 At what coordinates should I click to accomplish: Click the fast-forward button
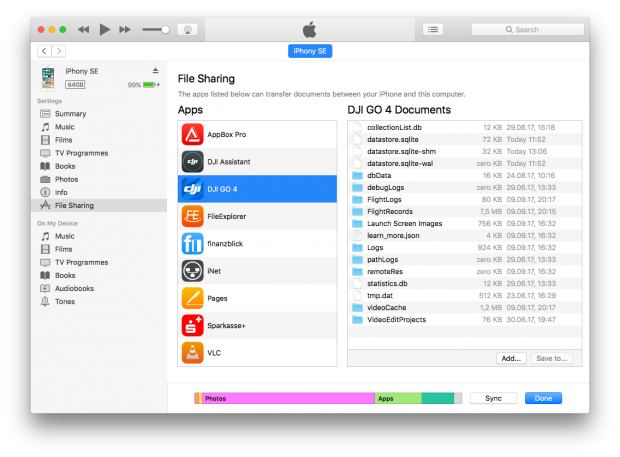point(125,29)
